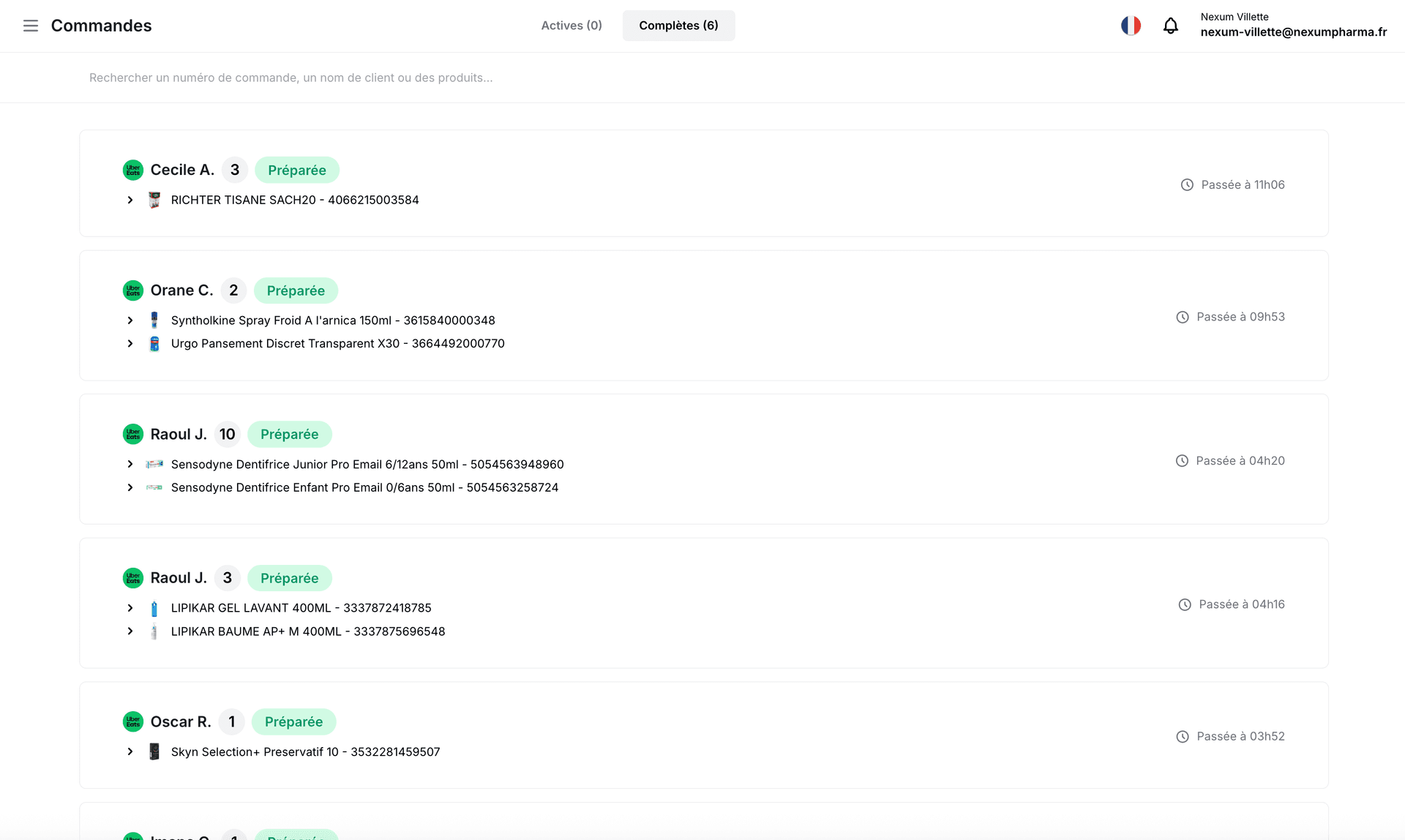Switch to Actives (0) tab
The image size is (1405, 840).
[x=571, y=26]
